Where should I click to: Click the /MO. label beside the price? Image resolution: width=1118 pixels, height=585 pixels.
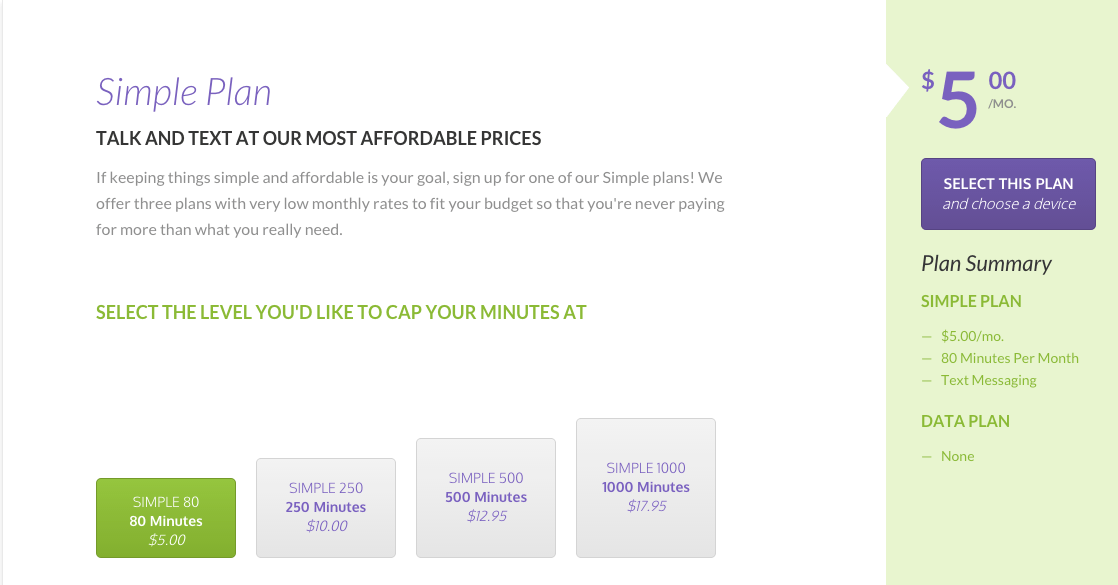(1002, 103)
